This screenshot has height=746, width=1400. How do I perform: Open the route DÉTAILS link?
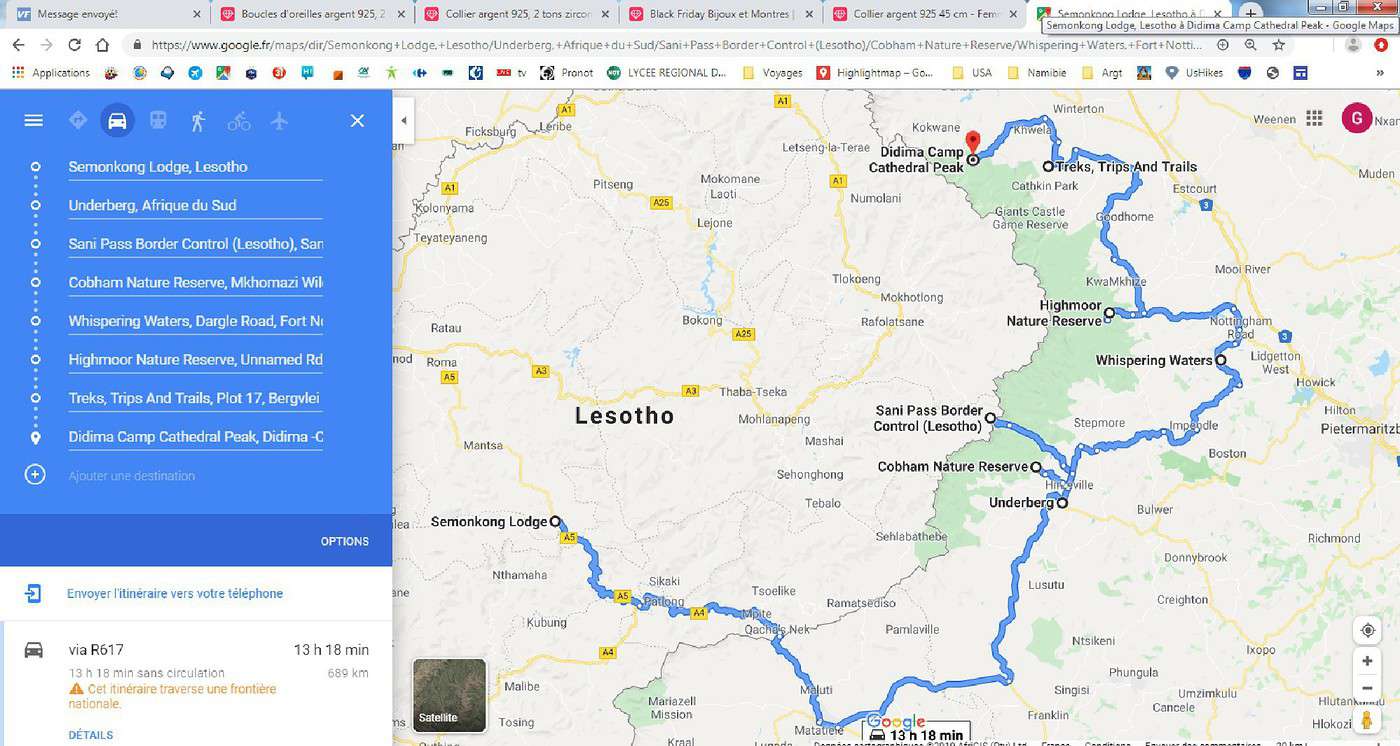[x=91, y=735]
